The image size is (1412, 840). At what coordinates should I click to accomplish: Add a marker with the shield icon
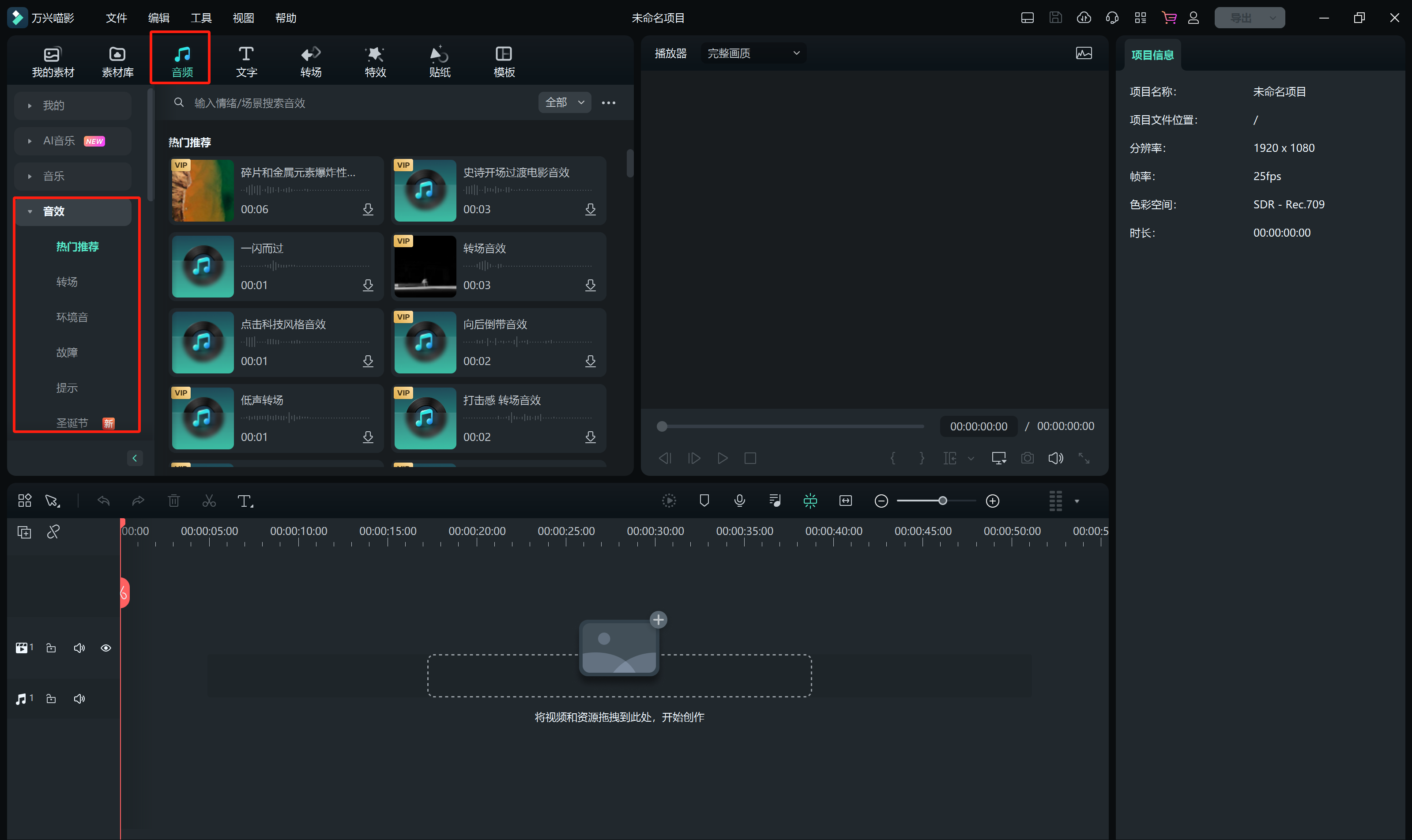tap(704, 501)
